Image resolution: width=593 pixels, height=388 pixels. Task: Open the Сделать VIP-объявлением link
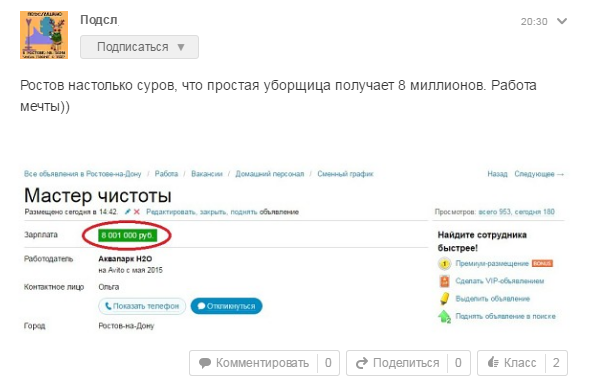coord(500,281)
